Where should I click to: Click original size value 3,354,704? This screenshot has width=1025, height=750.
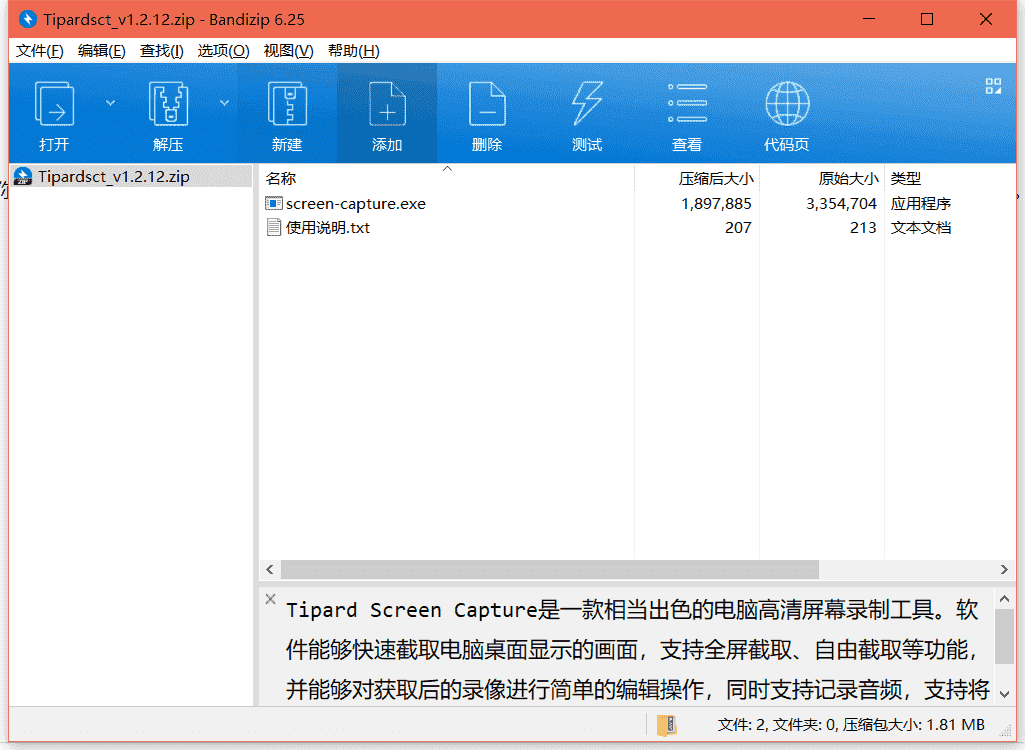pos(841,204)
